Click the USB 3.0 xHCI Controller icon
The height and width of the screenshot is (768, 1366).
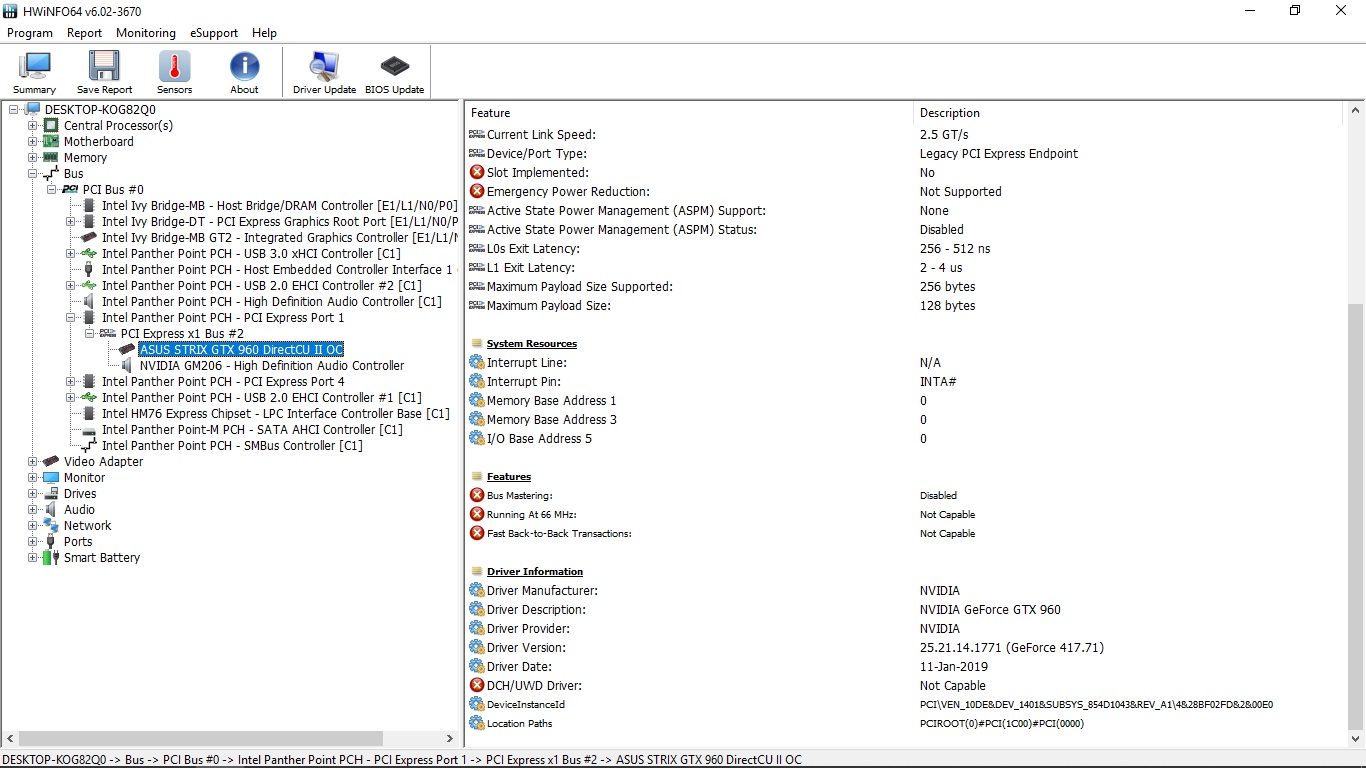(x=89, y=254)
